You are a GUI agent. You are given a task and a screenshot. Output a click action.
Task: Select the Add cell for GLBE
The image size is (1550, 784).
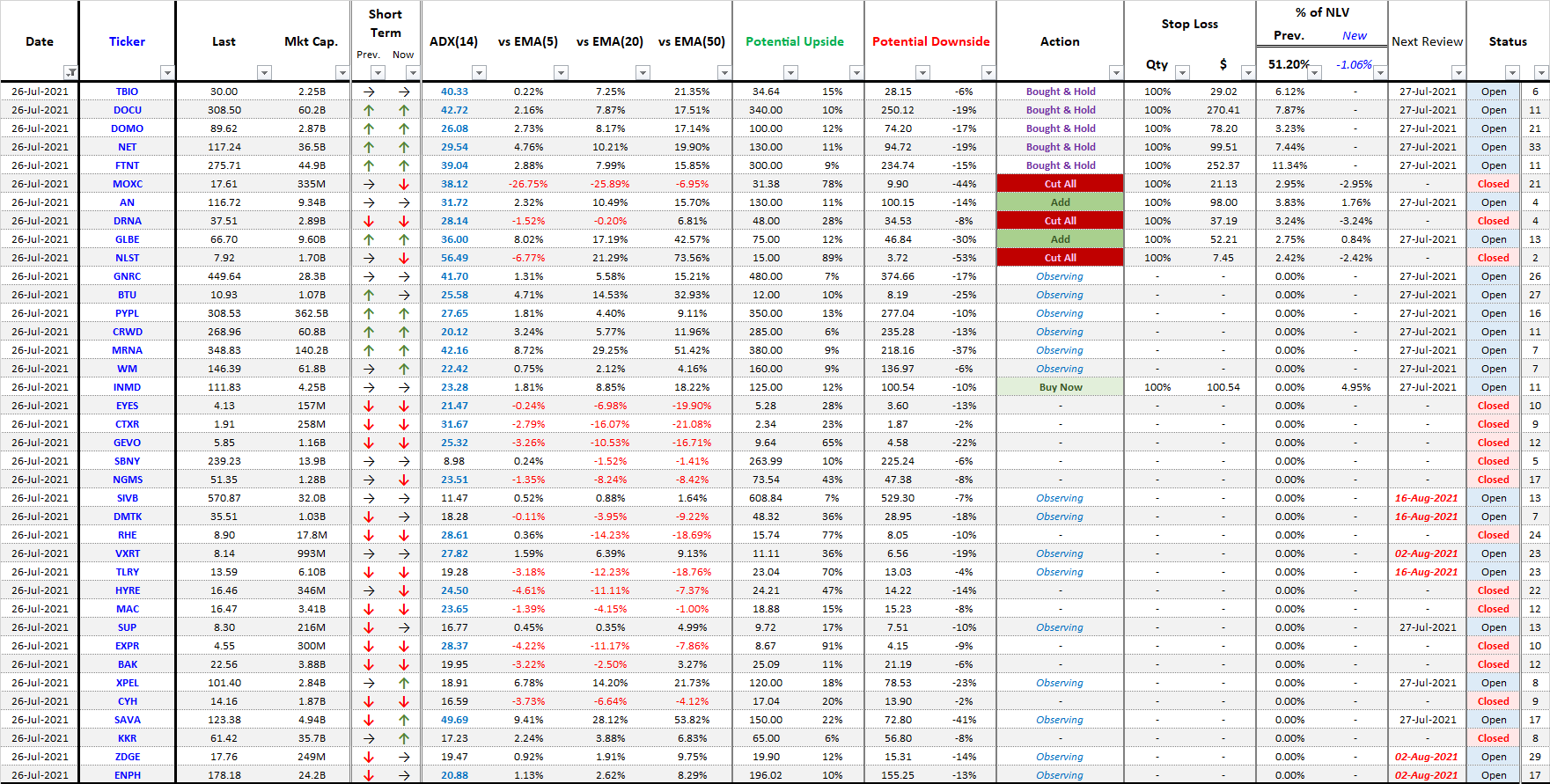pos(1060,239)
